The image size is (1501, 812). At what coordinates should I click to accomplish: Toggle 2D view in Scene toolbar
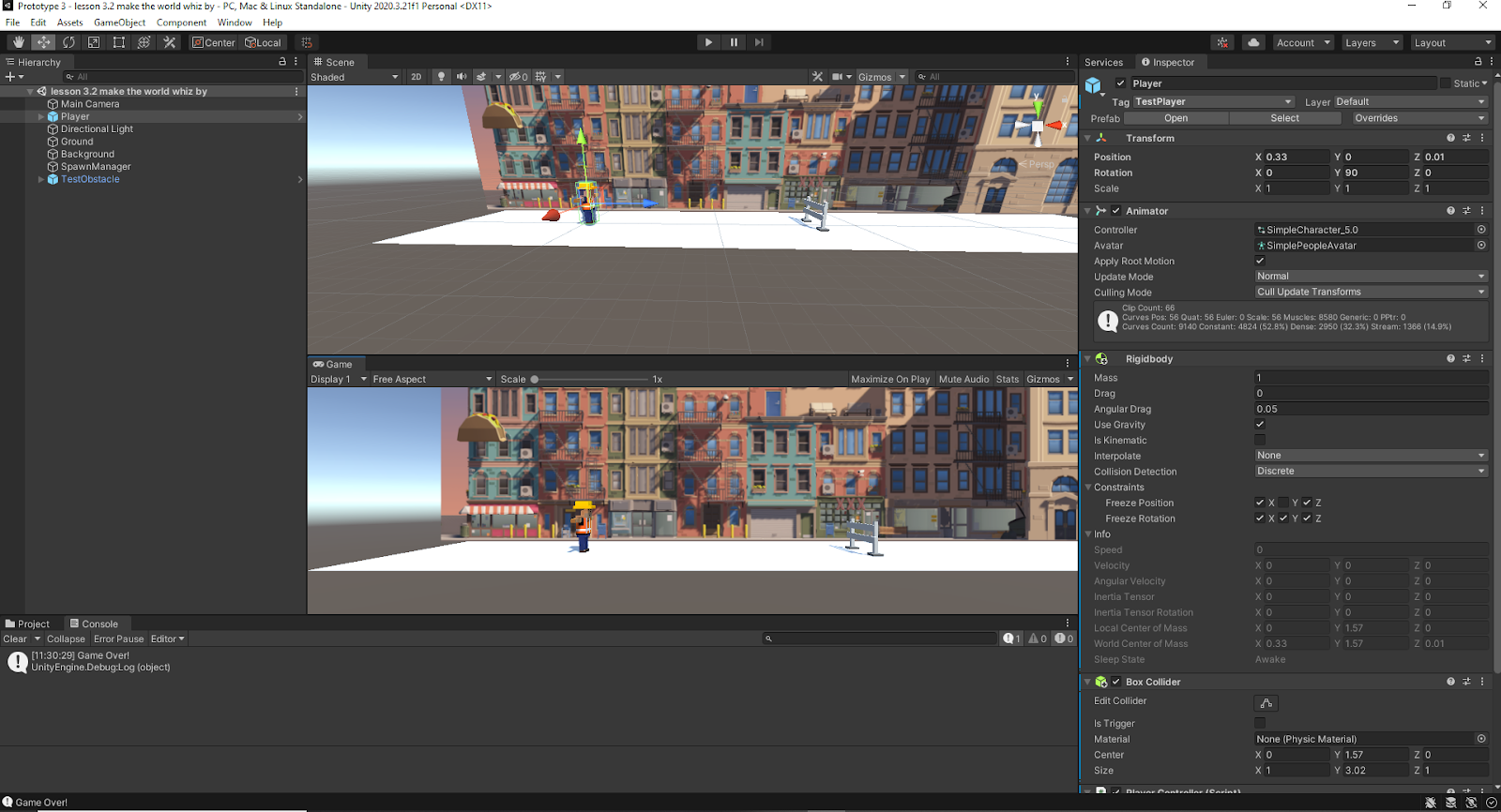pyautogui.click(x=417, y=77)
